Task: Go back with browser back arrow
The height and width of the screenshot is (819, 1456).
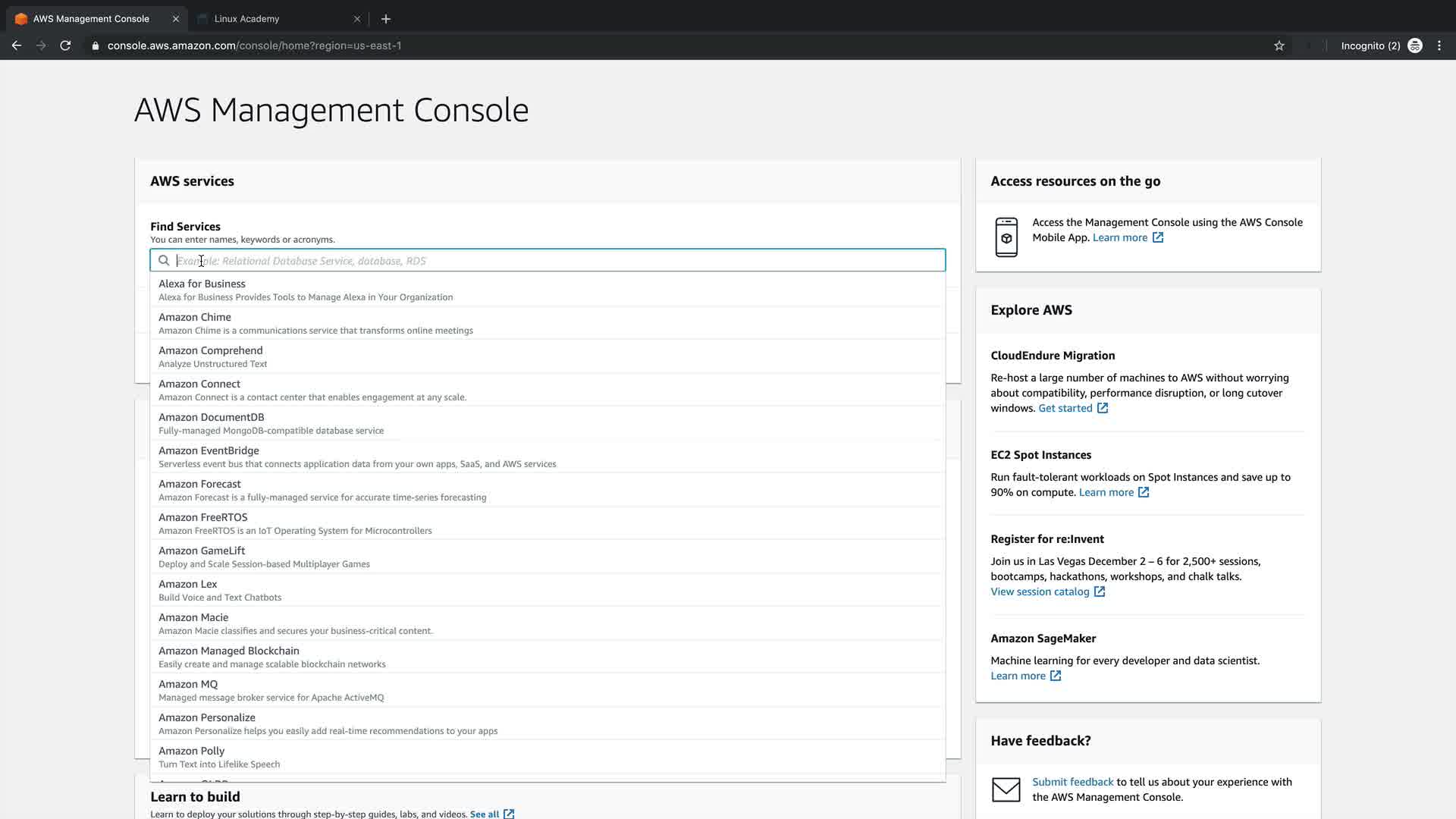Action: point(17,45)
